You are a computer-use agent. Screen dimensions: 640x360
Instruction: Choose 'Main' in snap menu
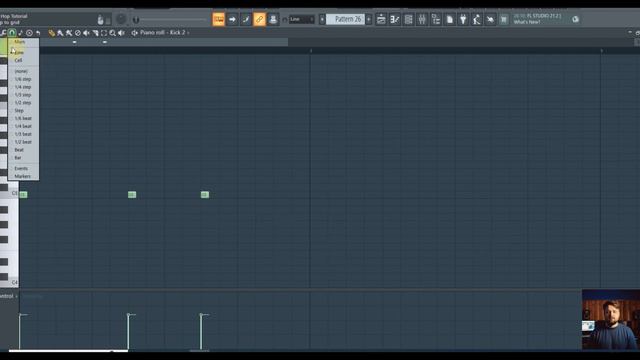click(x=23, y=42)
